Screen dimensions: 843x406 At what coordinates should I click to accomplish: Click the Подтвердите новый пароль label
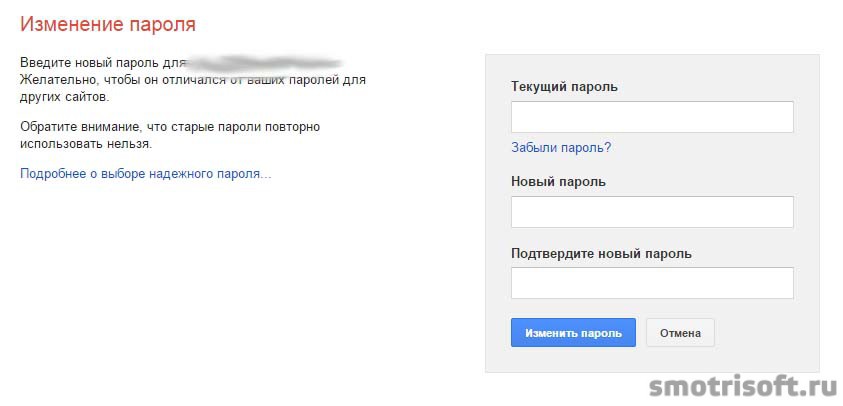click(x=601, y=253)
